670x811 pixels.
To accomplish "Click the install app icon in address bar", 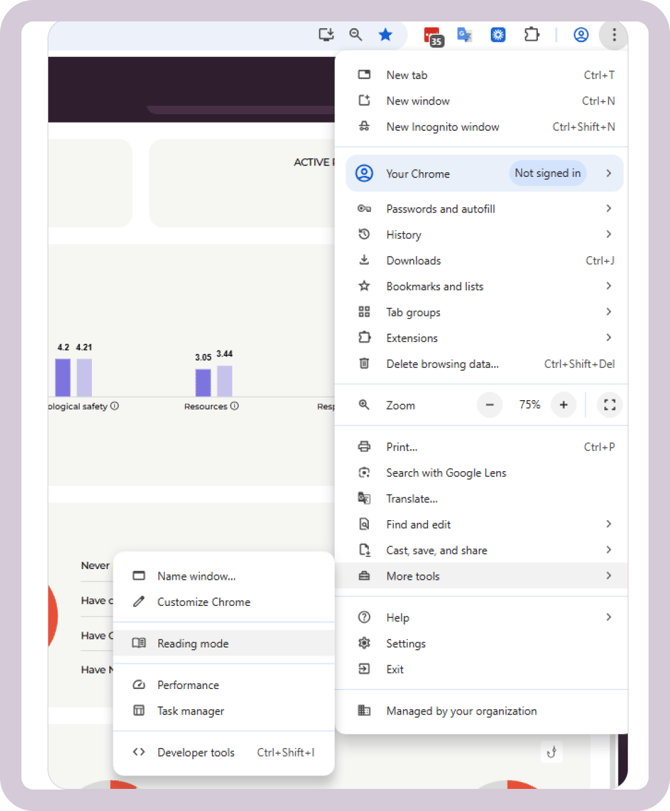I will 326,35.
